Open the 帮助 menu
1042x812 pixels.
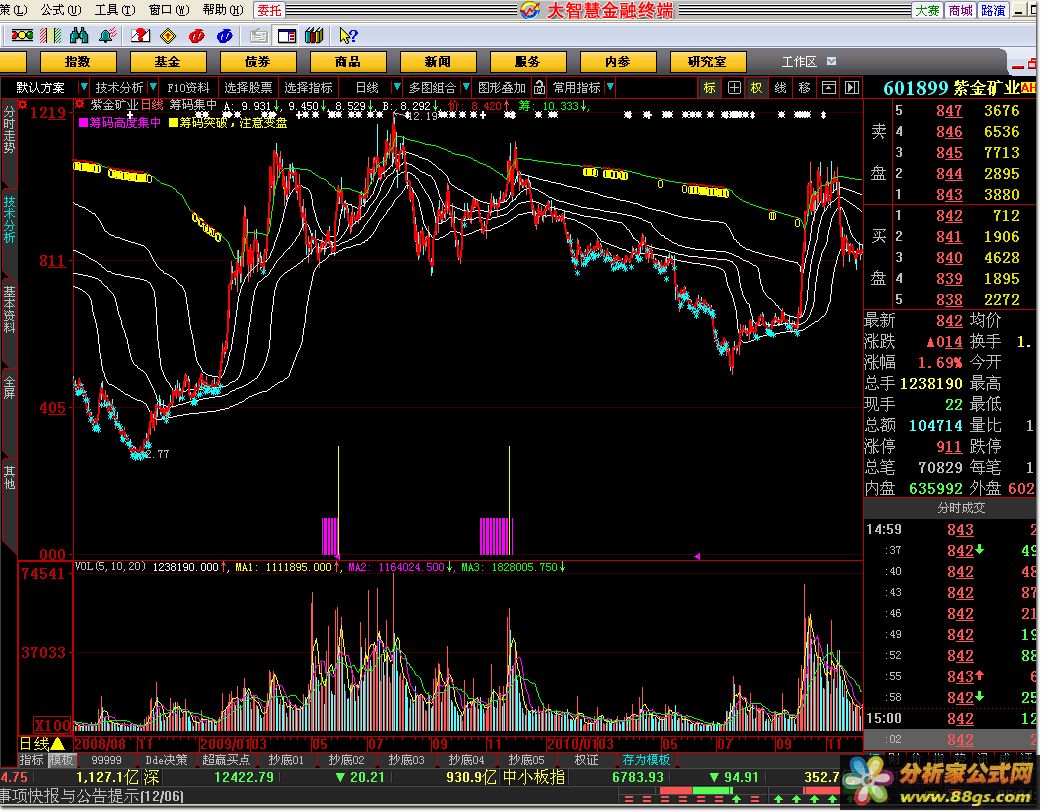coord(223,9)
